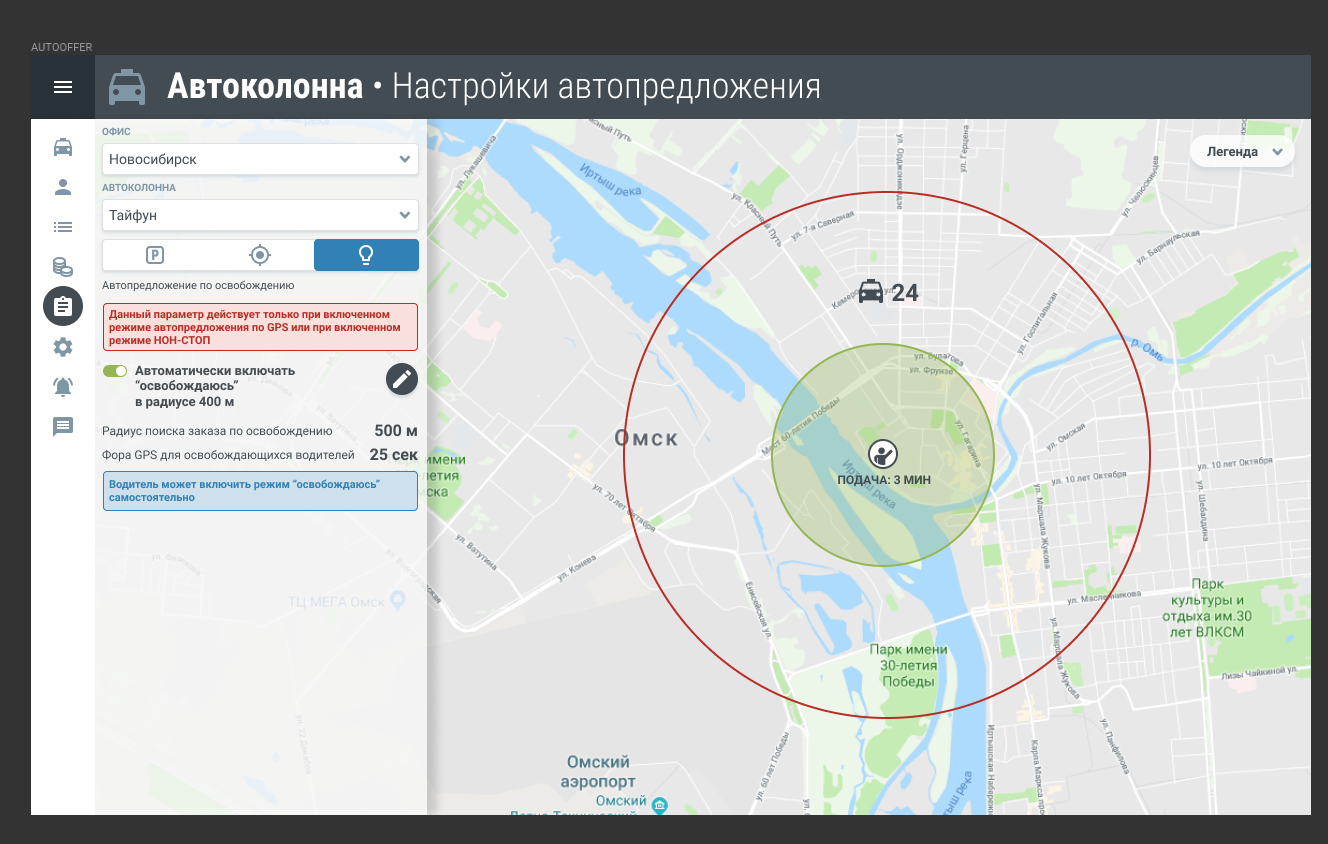Switch to the parking P tab
Screen dimensions: 1328x844
point(155,255)
